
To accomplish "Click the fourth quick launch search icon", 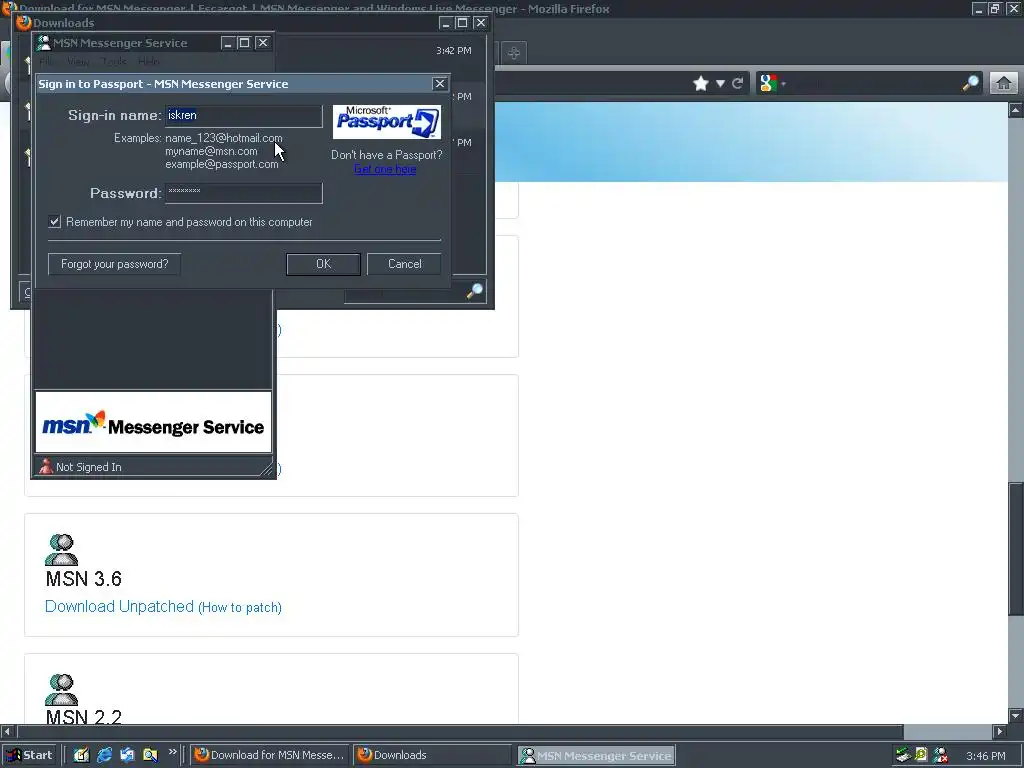I will (x=150, y=755).
